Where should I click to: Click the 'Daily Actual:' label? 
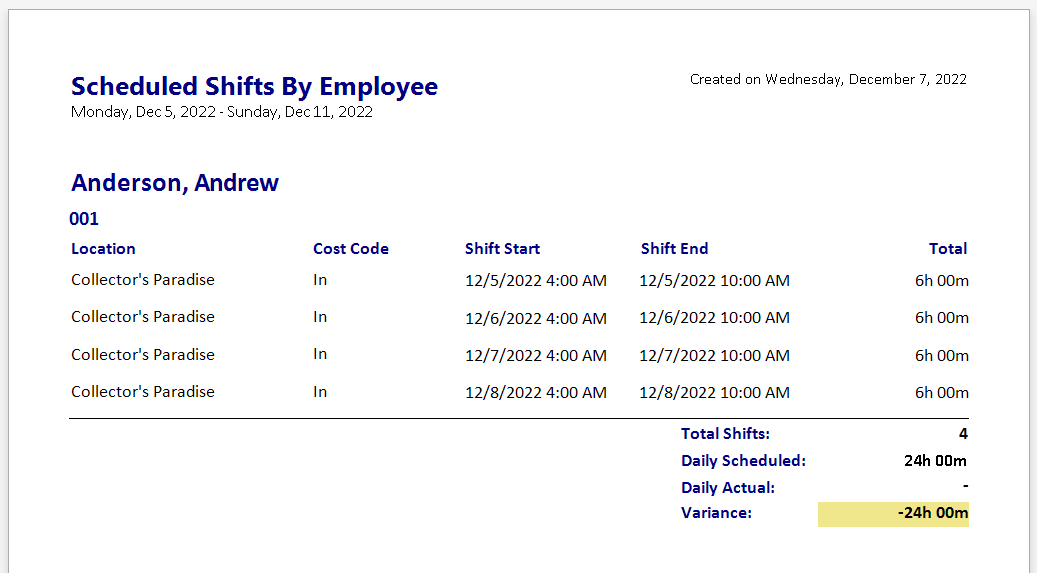[728, 488]
